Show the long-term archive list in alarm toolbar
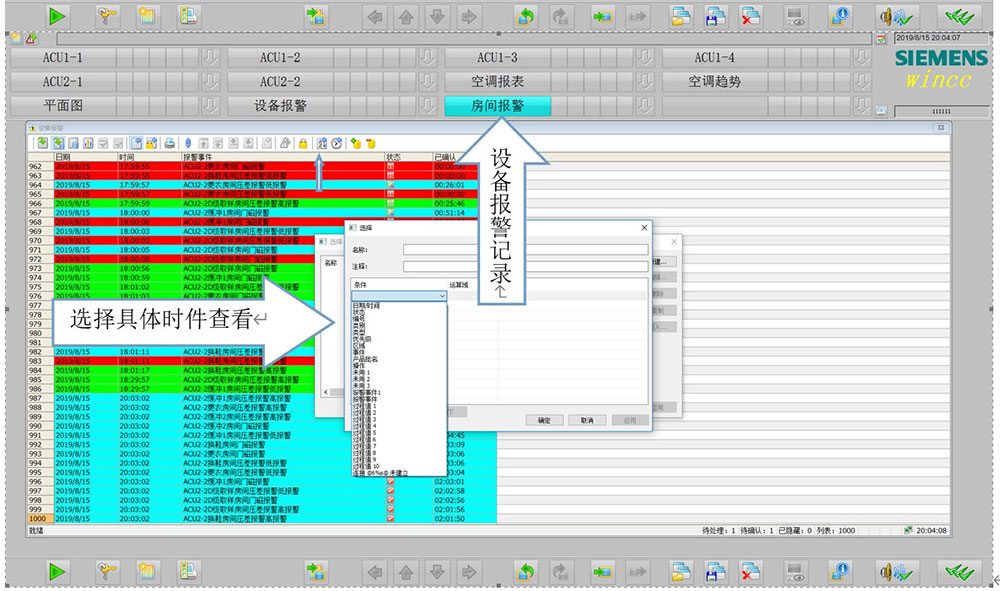Screen dimensions: 1000x591 pyautogui.click(x=73, y=143)
